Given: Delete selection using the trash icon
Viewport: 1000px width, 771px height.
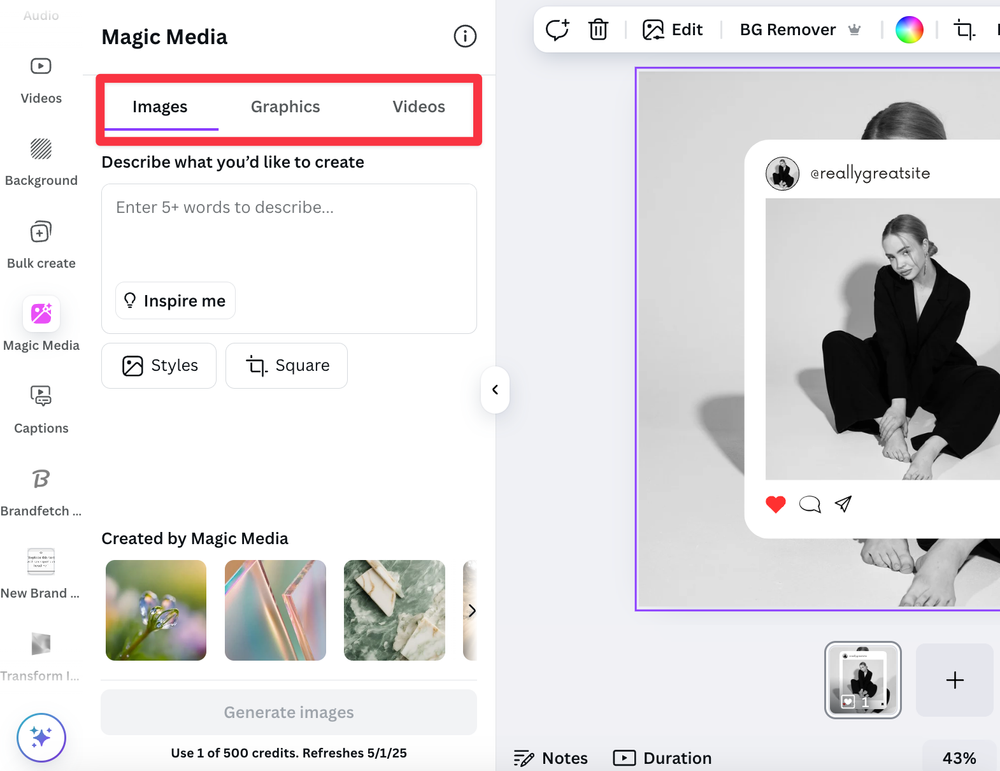Looking at the screenshot, I should [x=598, y=29].
